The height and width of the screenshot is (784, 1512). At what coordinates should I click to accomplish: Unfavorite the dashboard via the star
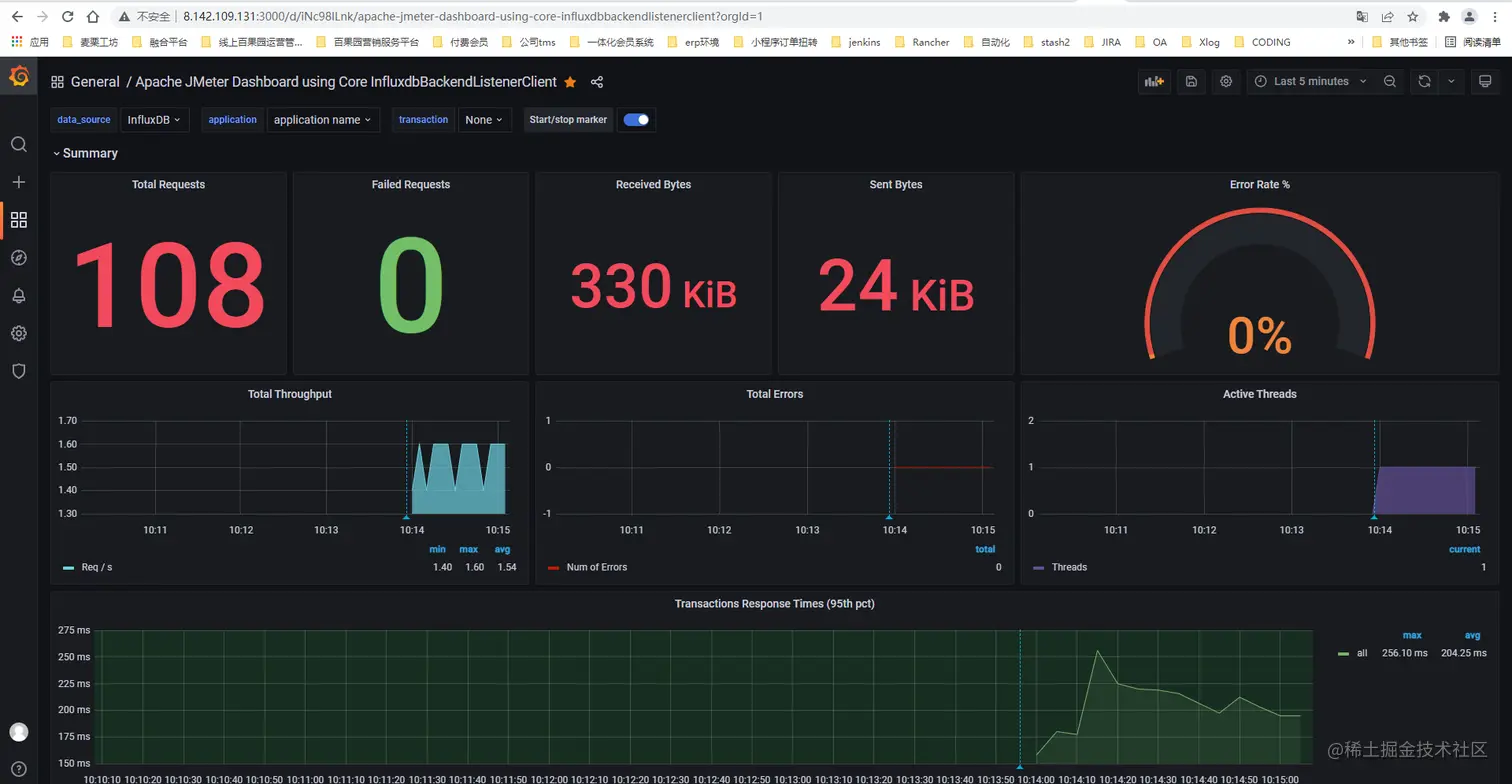(x=571, y=81)
